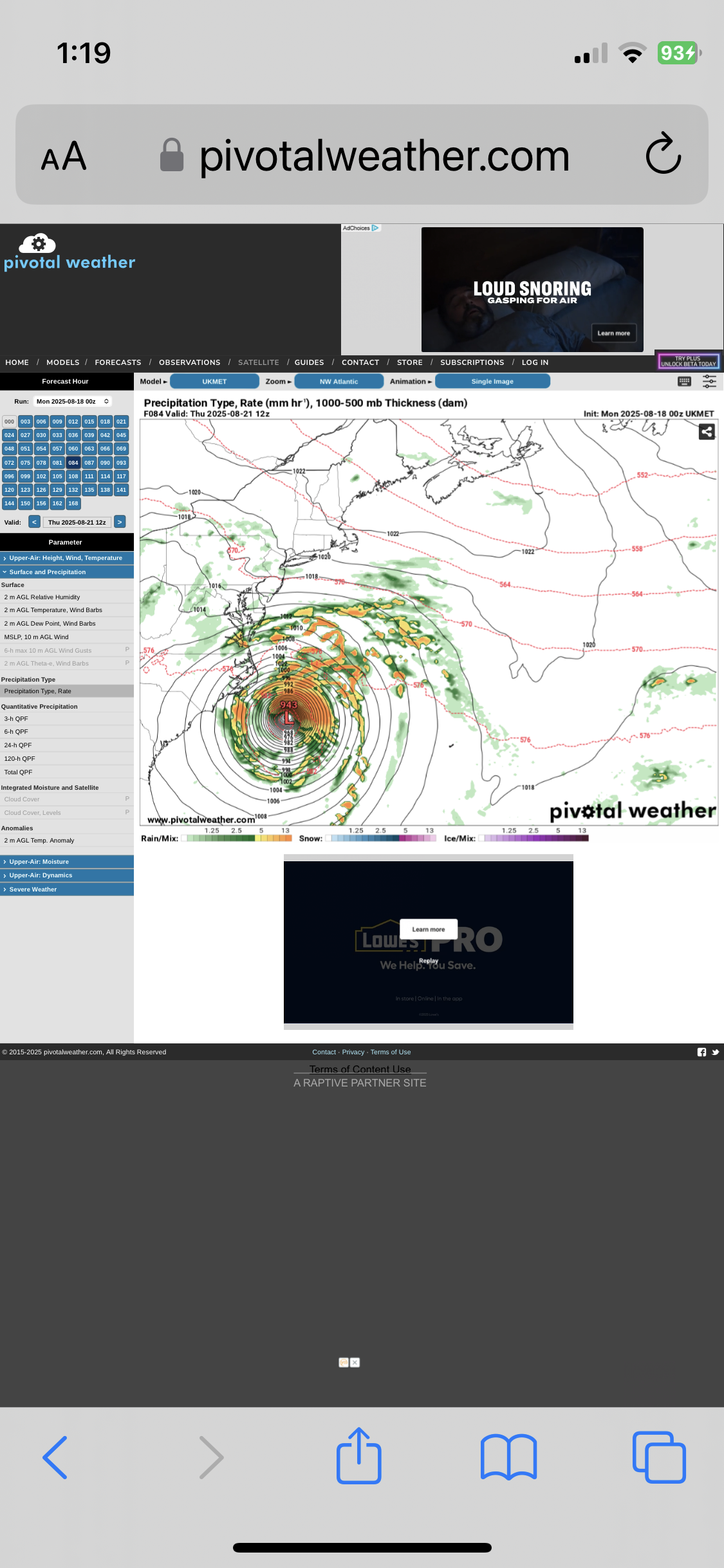Viewport: 724px width, 1568px height.
Task: Open the GUIDES menu item
Action: [310, 362]
